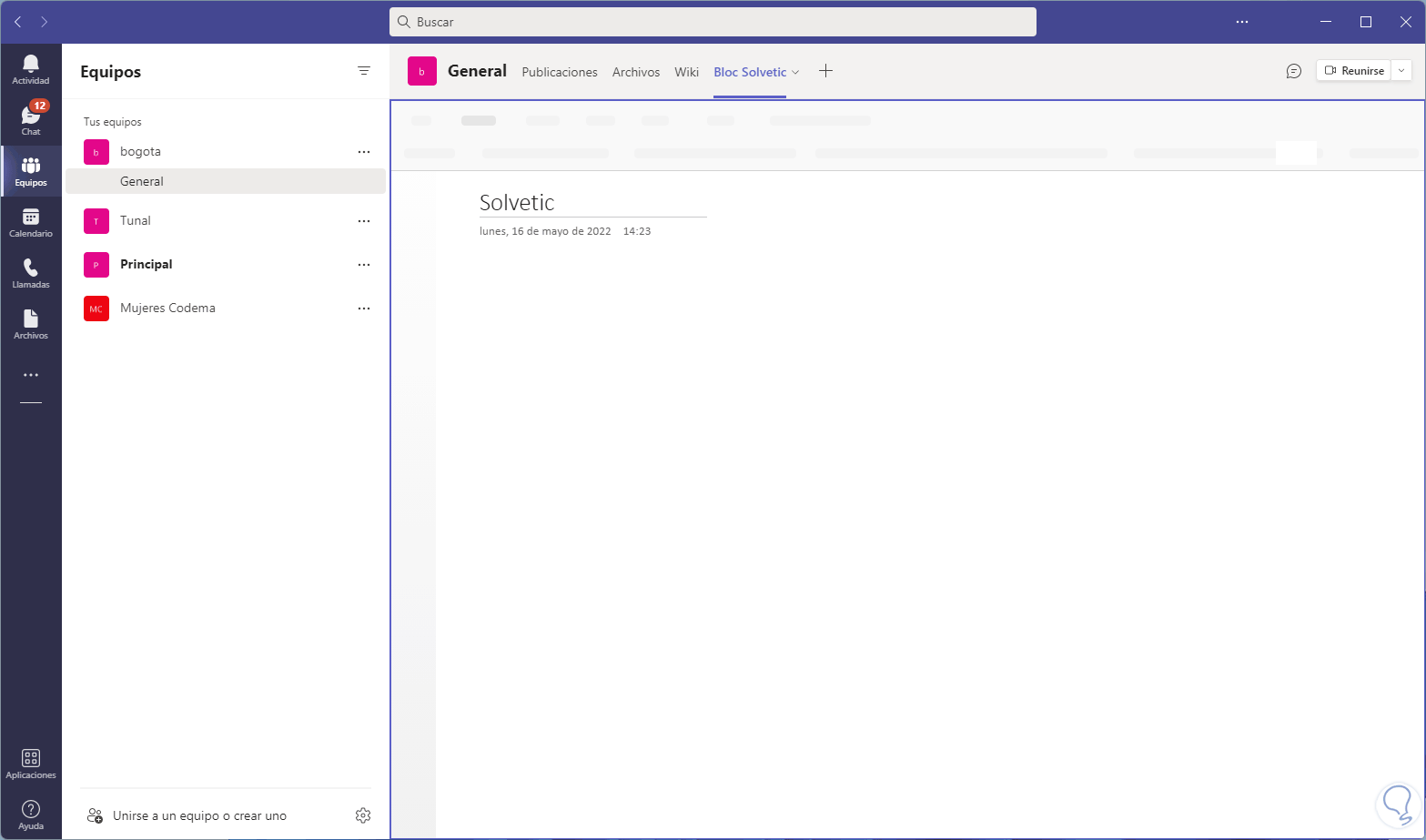Screen dimensions: 1426x840
Task: Open more options for Principal team
Action: 364,265
